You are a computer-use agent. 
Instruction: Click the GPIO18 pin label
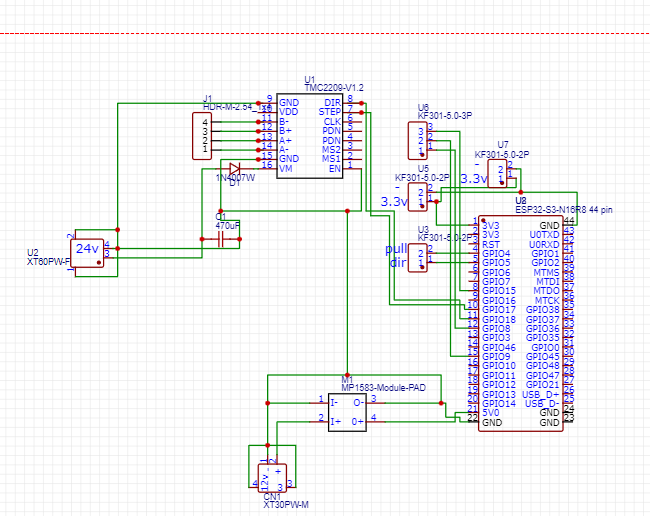(499, 320)
